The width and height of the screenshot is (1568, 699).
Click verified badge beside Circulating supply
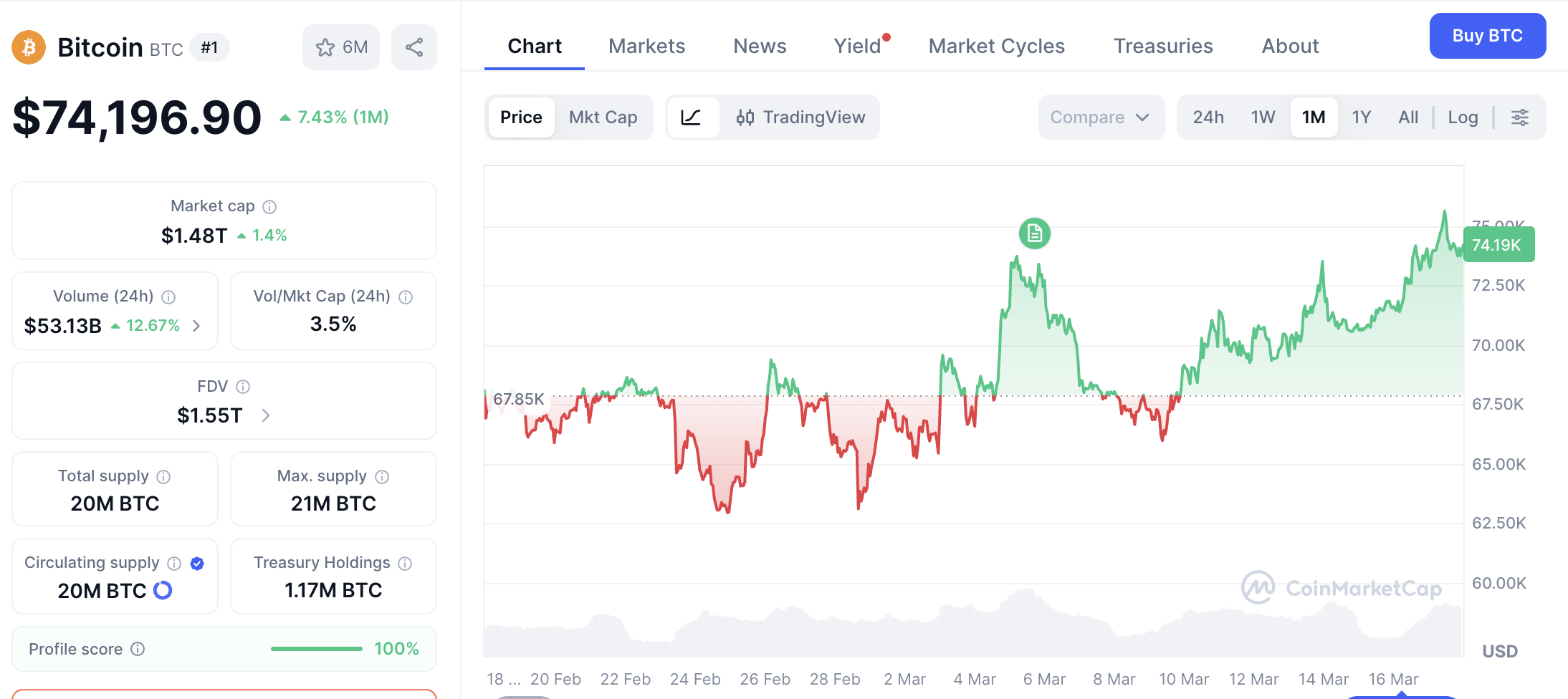197,564
